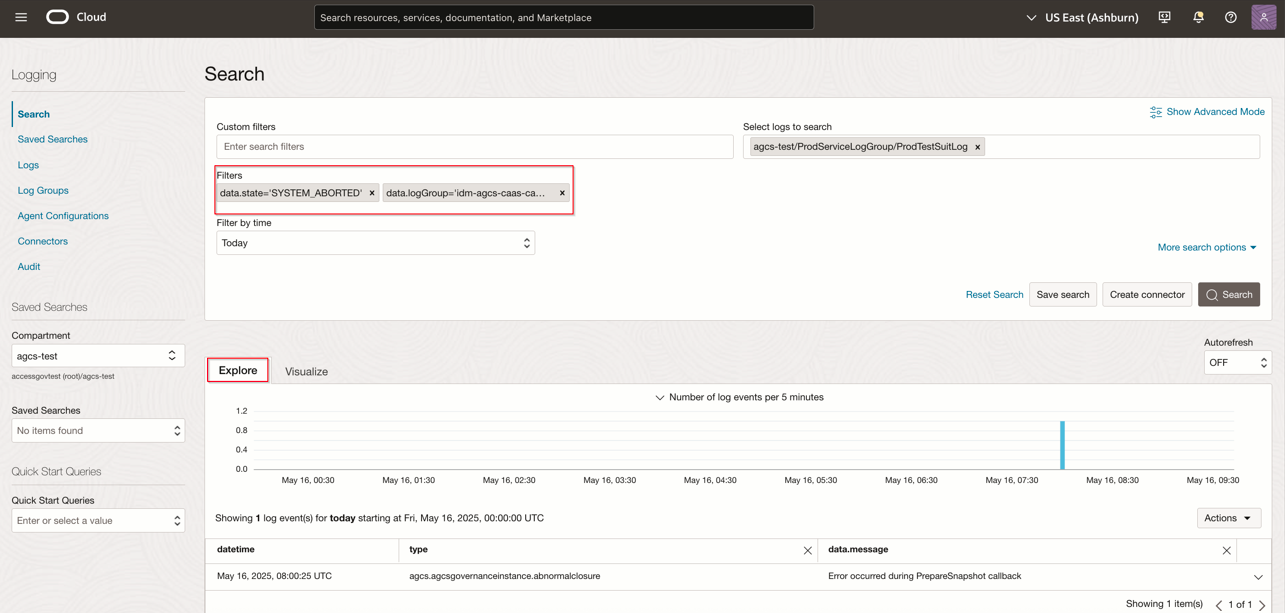Image resolution: width=1285 pixels, height=613 pixels.
Task: Open Cloud Shell developer tools icon
Action: point(1164,17)
